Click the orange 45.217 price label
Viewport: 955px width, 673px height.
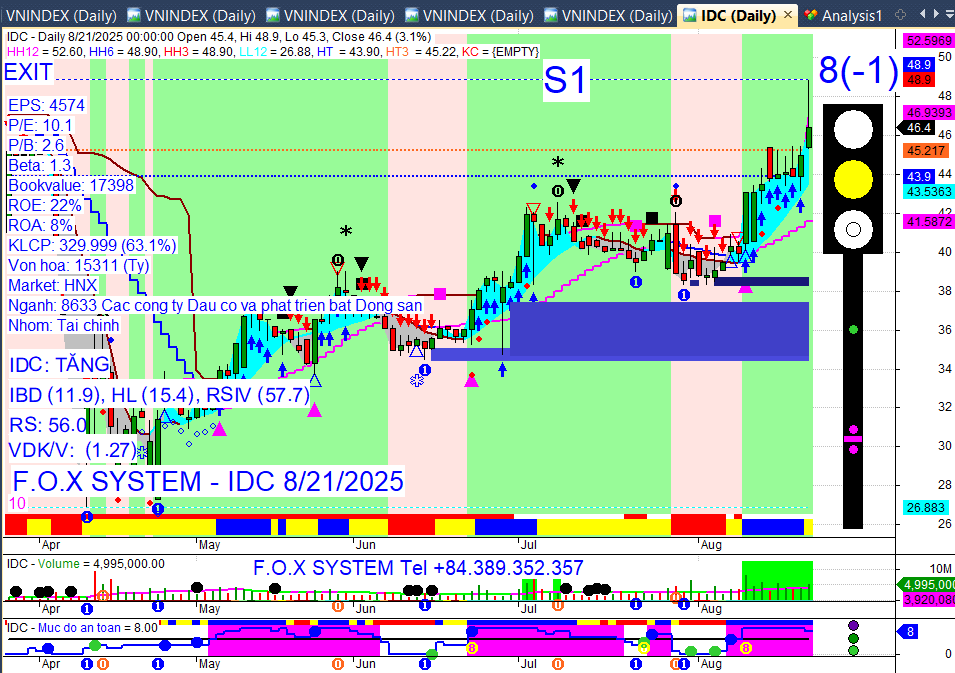[x=926, y=150]
